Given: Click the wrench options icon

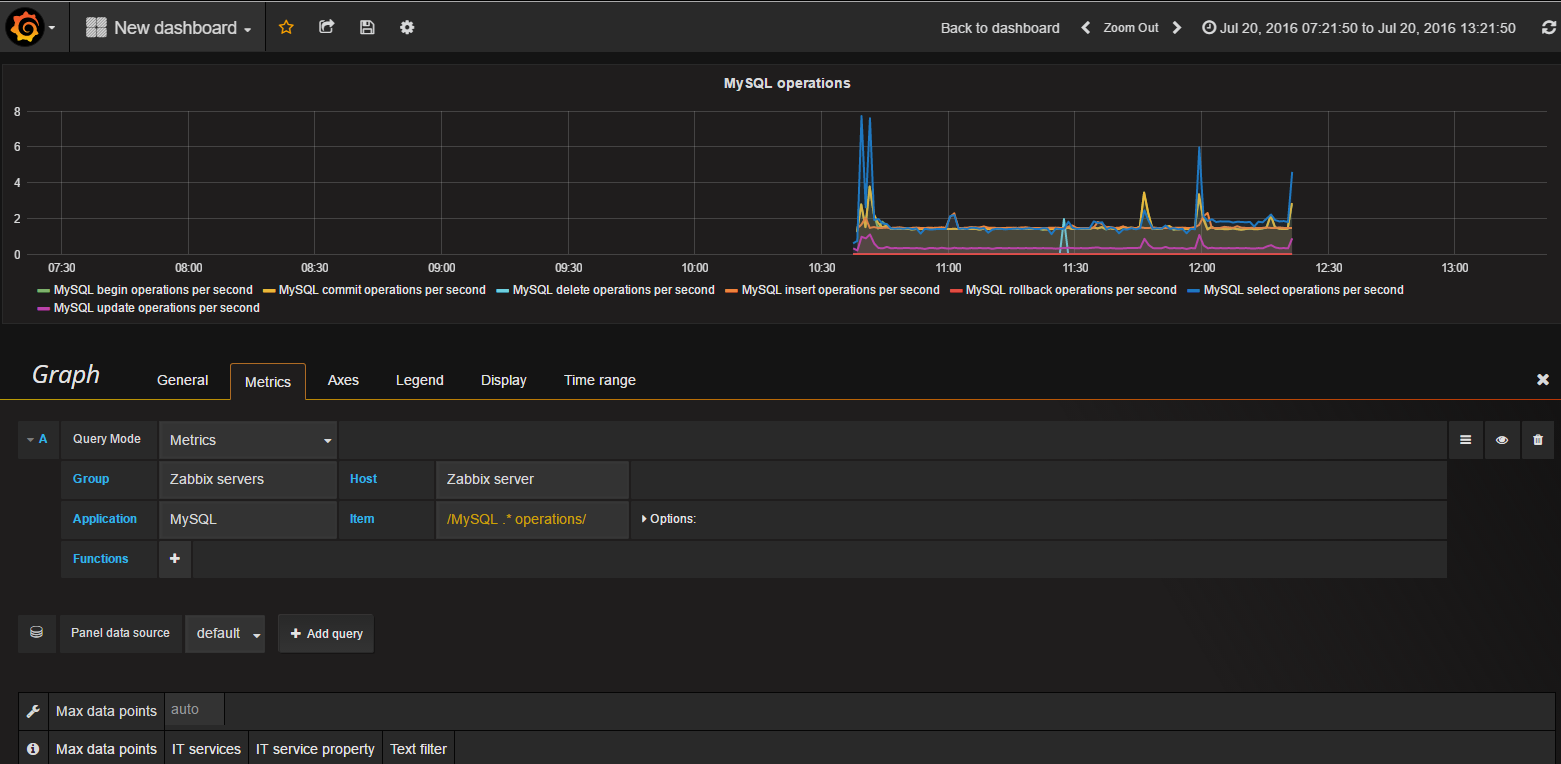Looking at the screenshot, I should [33, 711].
